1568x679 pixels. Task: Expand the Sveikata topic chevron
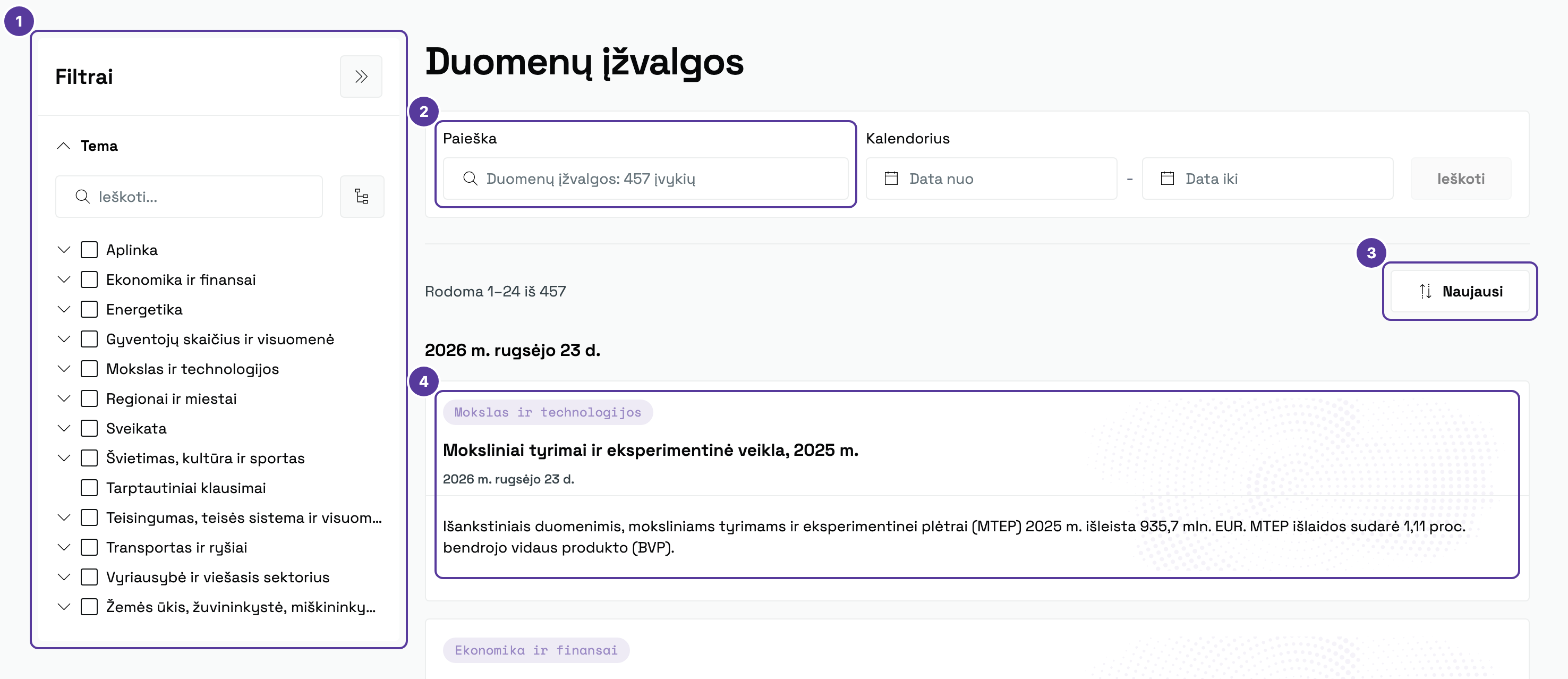click(64, 429)
